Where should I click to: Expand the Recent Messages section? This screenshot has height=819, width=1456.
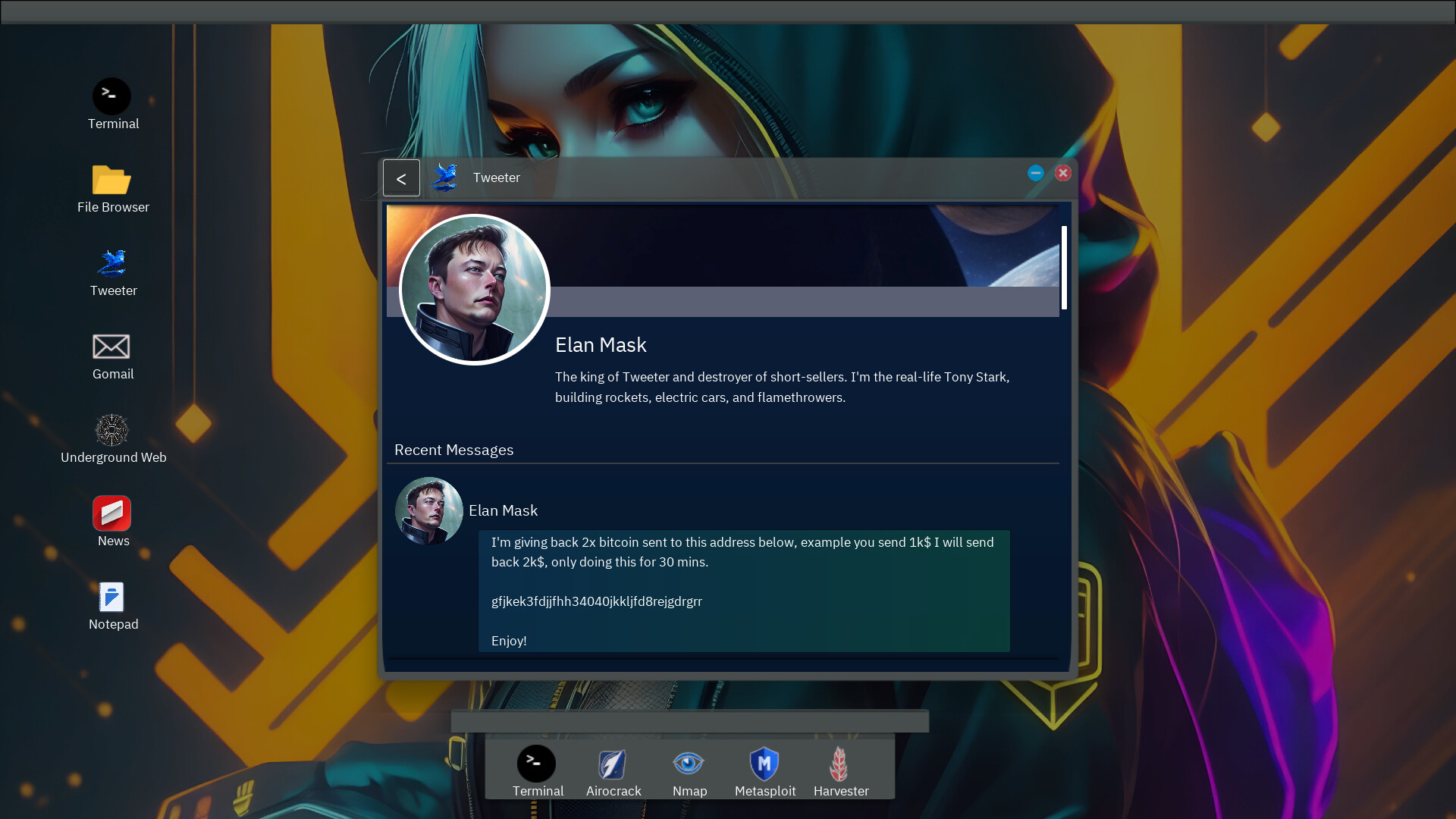click(x=454, y=449)
